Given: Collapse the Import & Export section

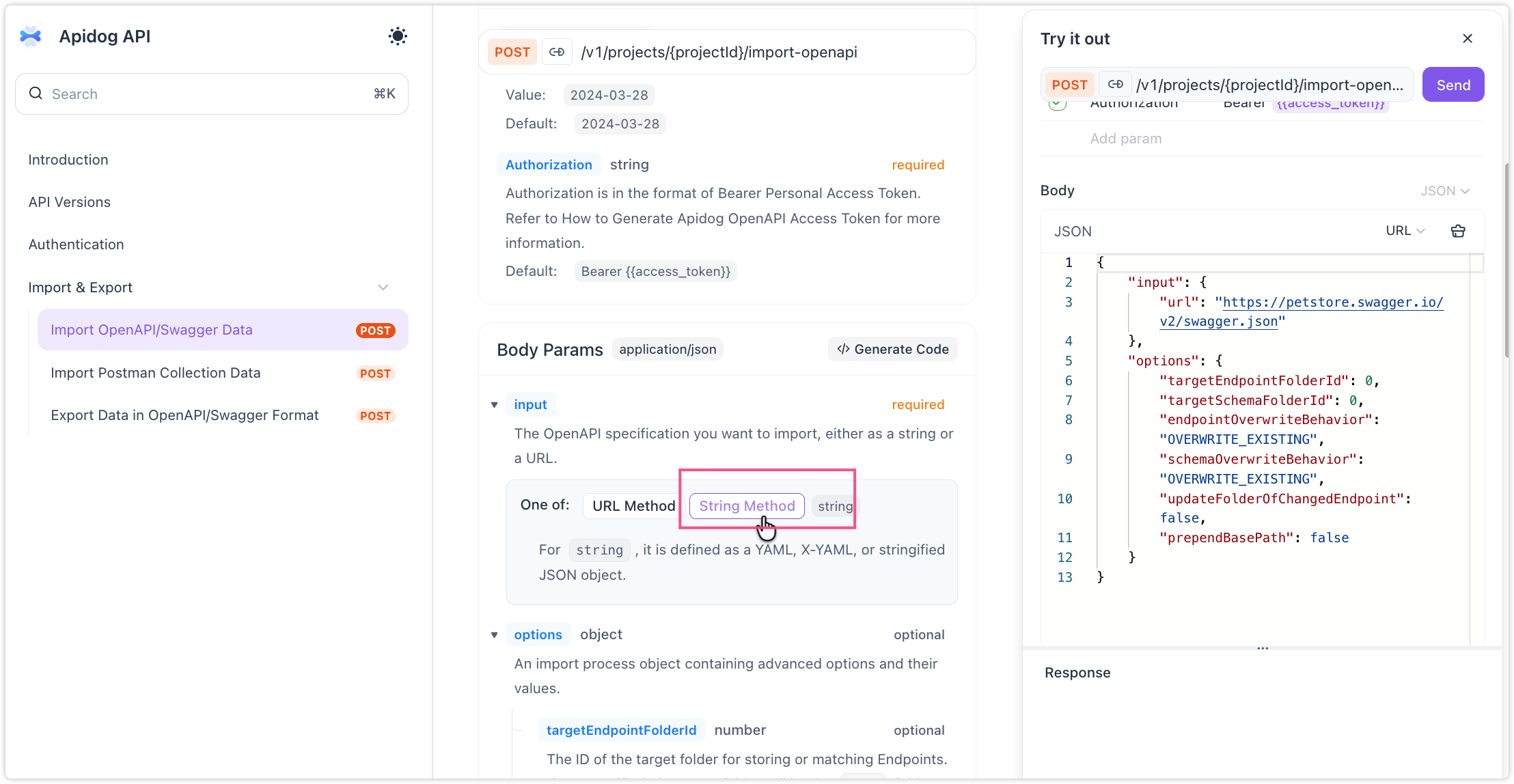Looking at the screenshot, I should 383,288.
